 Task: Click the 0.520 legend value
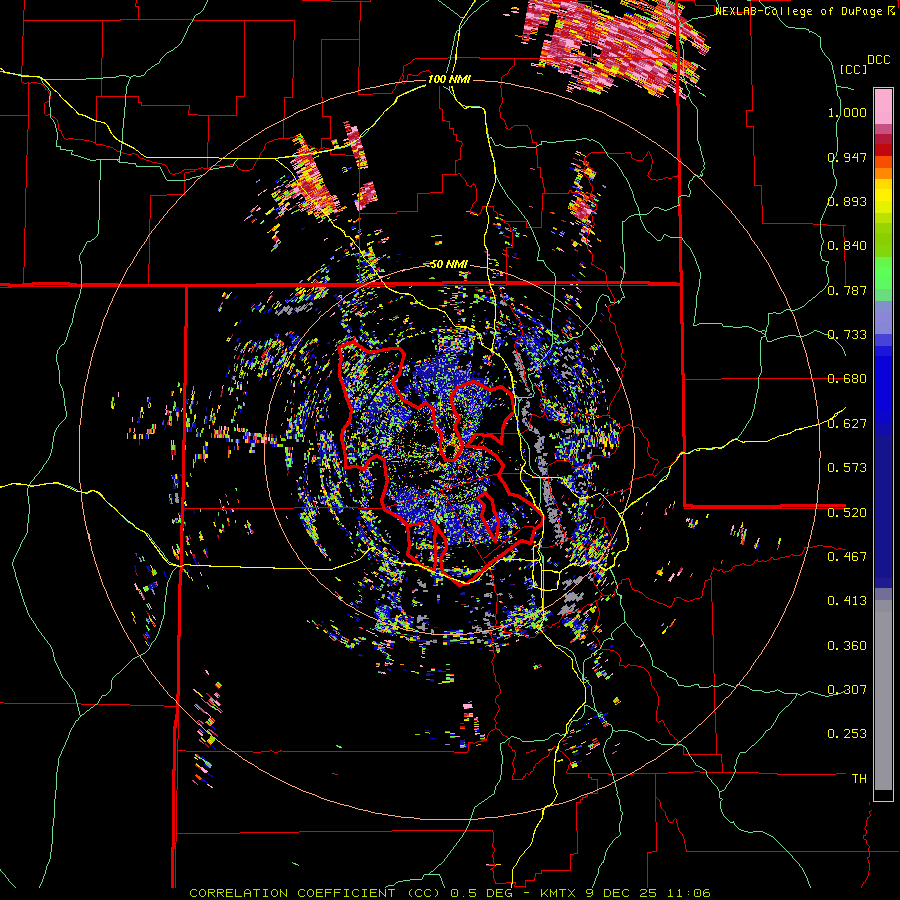click(847, 512)
